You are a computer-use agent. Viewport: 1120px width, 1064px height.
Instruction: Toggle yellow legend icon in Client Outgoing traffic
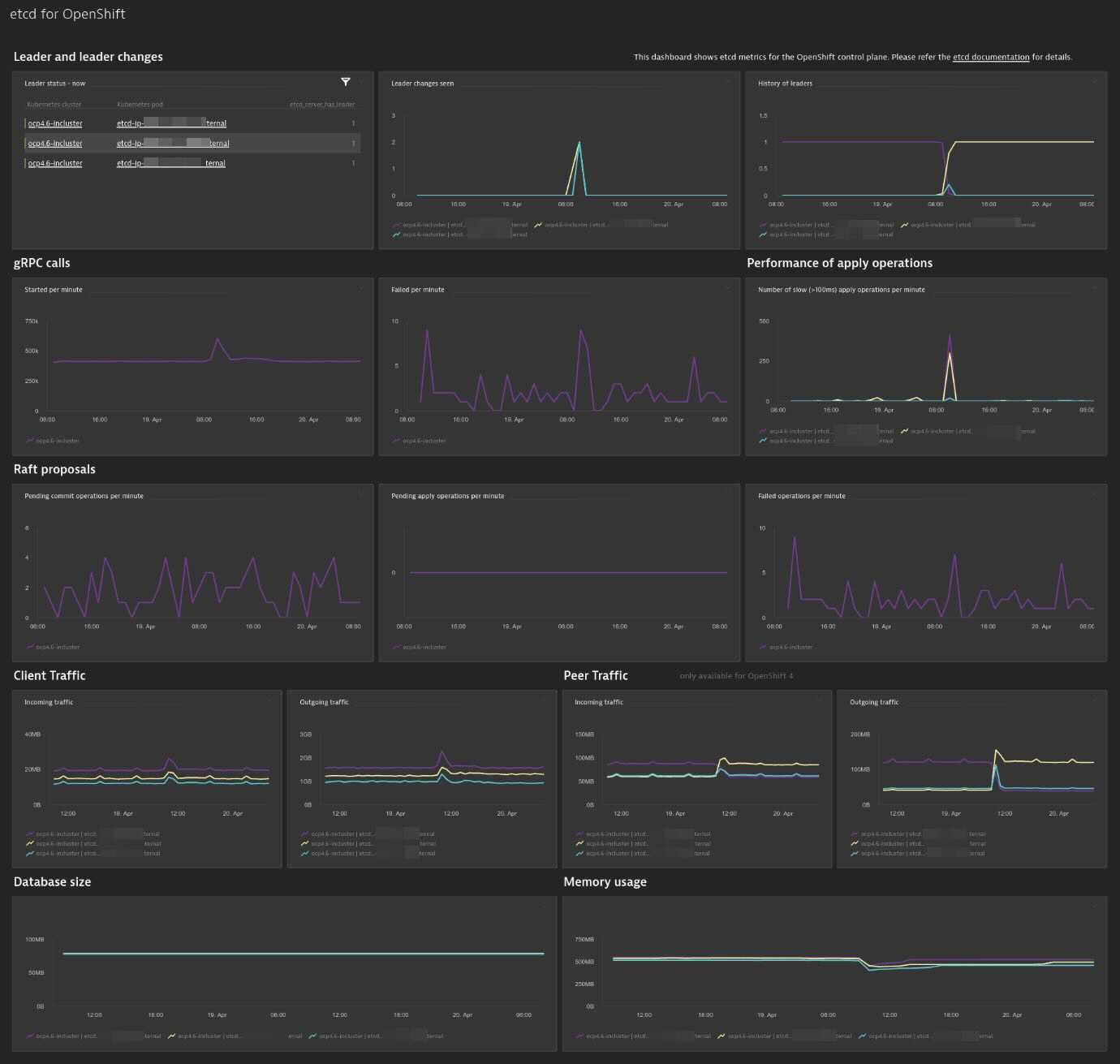click(x=305, y=843)
